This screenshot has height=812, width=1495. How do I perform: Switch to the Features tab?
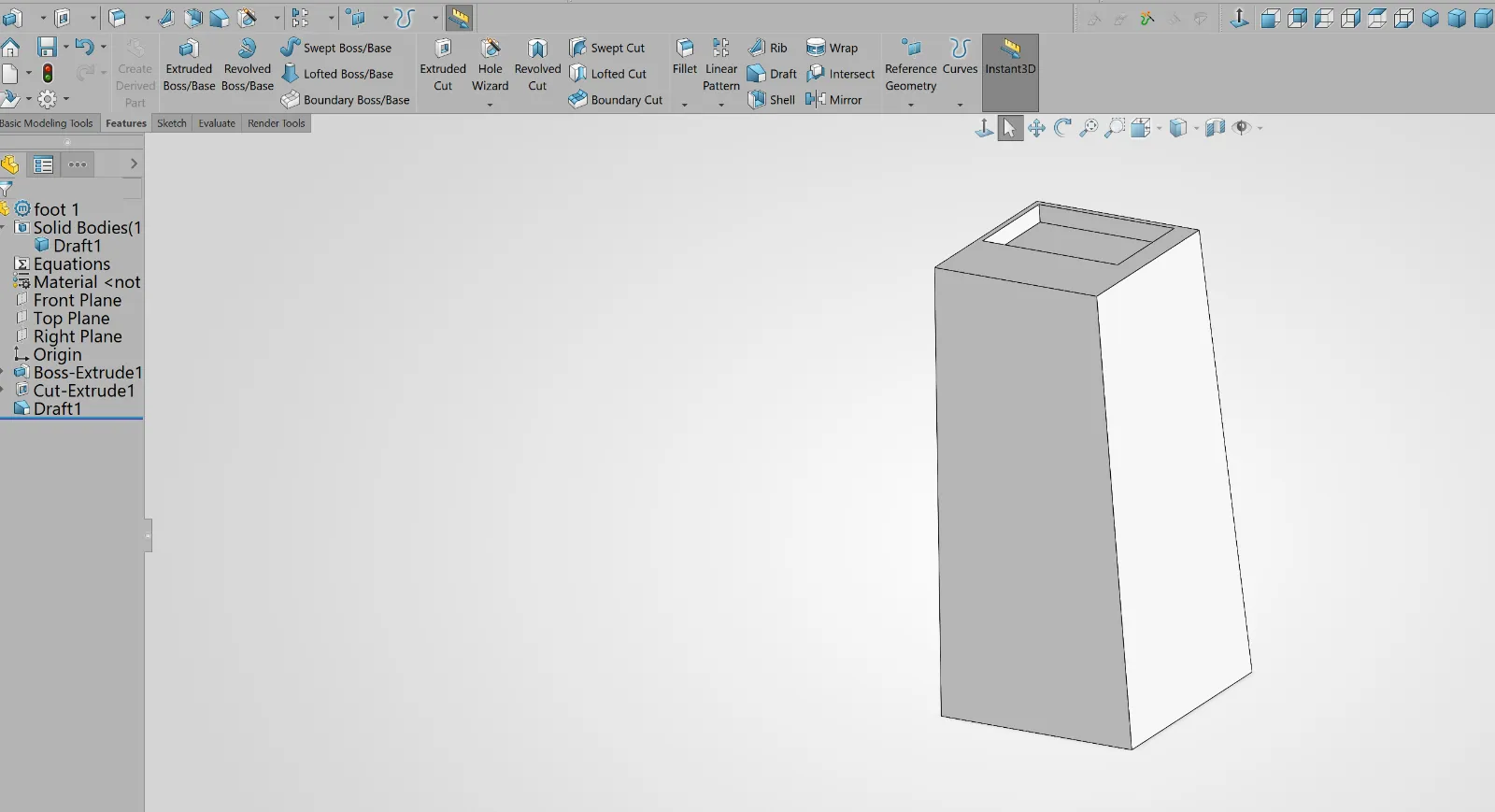(126, 123)
